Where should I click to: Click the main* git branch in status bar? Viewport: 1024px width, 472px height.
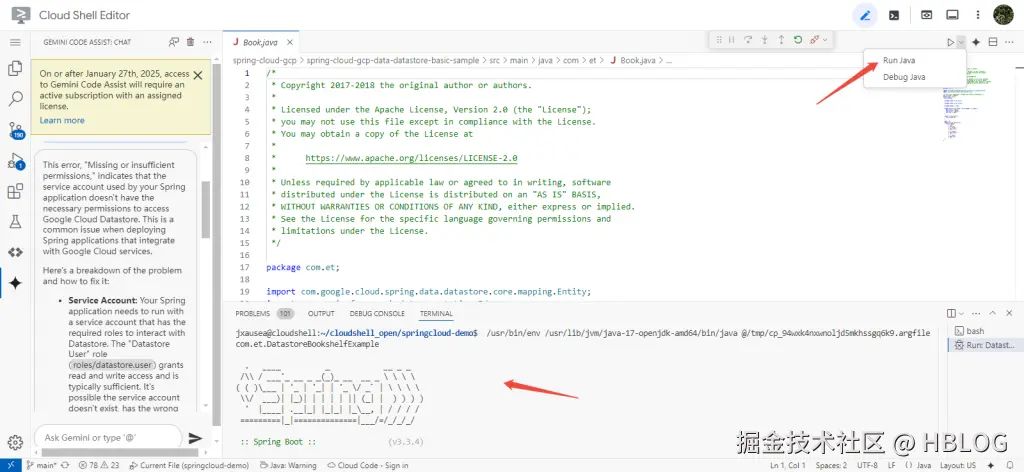(x=42, y=465)
